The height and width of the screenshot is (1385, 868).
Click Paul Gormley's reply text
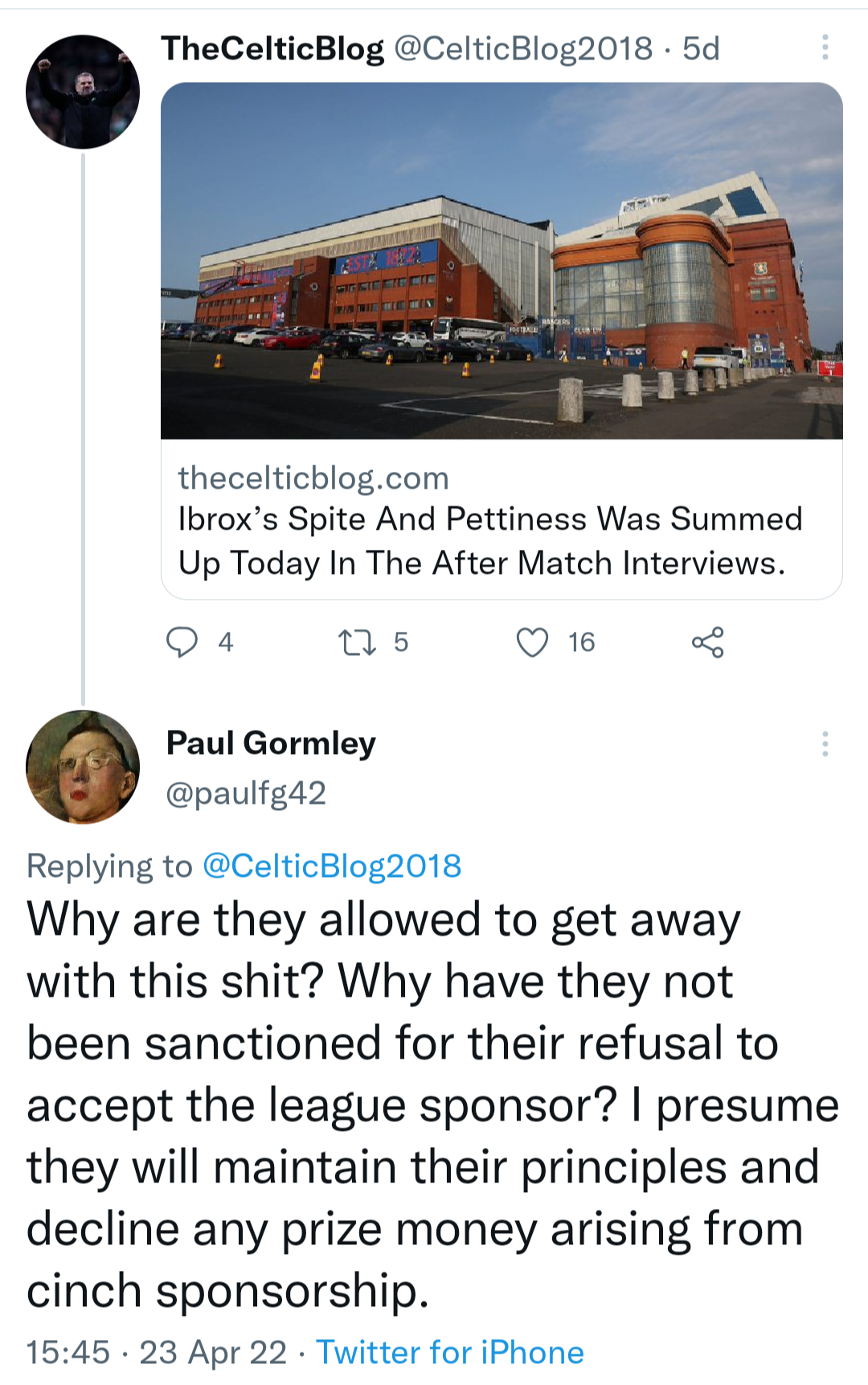[x=426, y=1104]
